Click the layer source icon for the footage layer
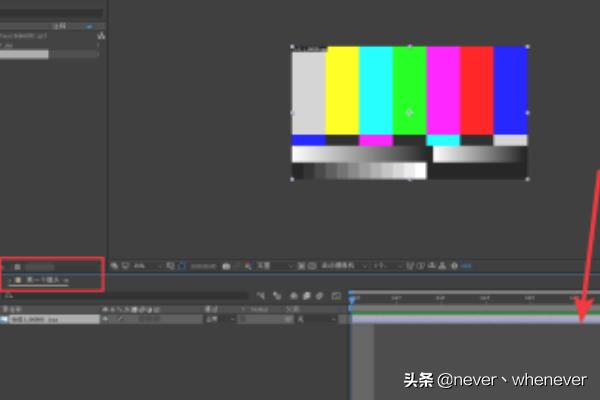 point(5,319)
